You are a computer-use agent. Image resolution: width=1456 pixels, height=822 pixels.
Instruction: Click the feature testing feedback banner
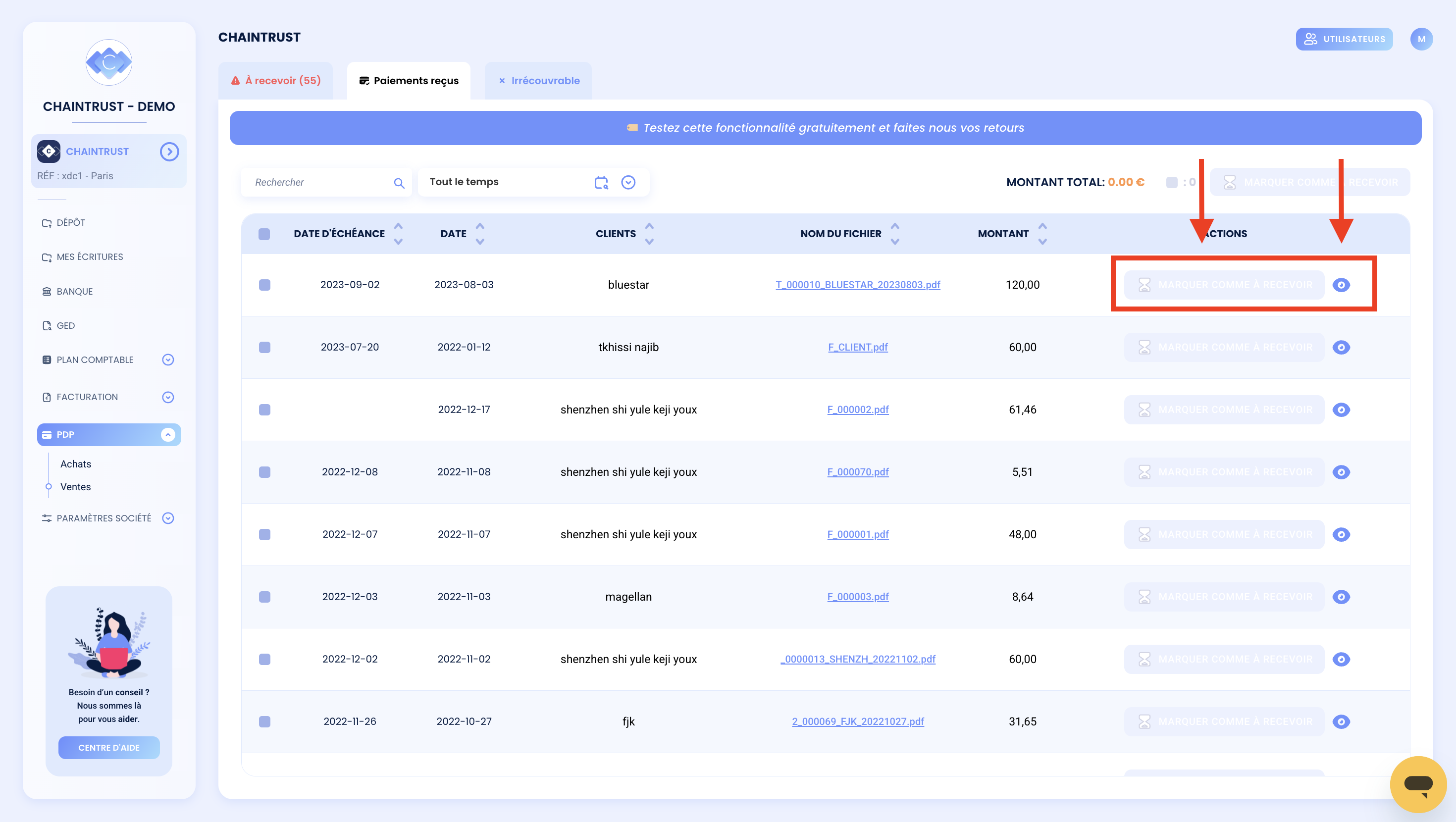825,128
